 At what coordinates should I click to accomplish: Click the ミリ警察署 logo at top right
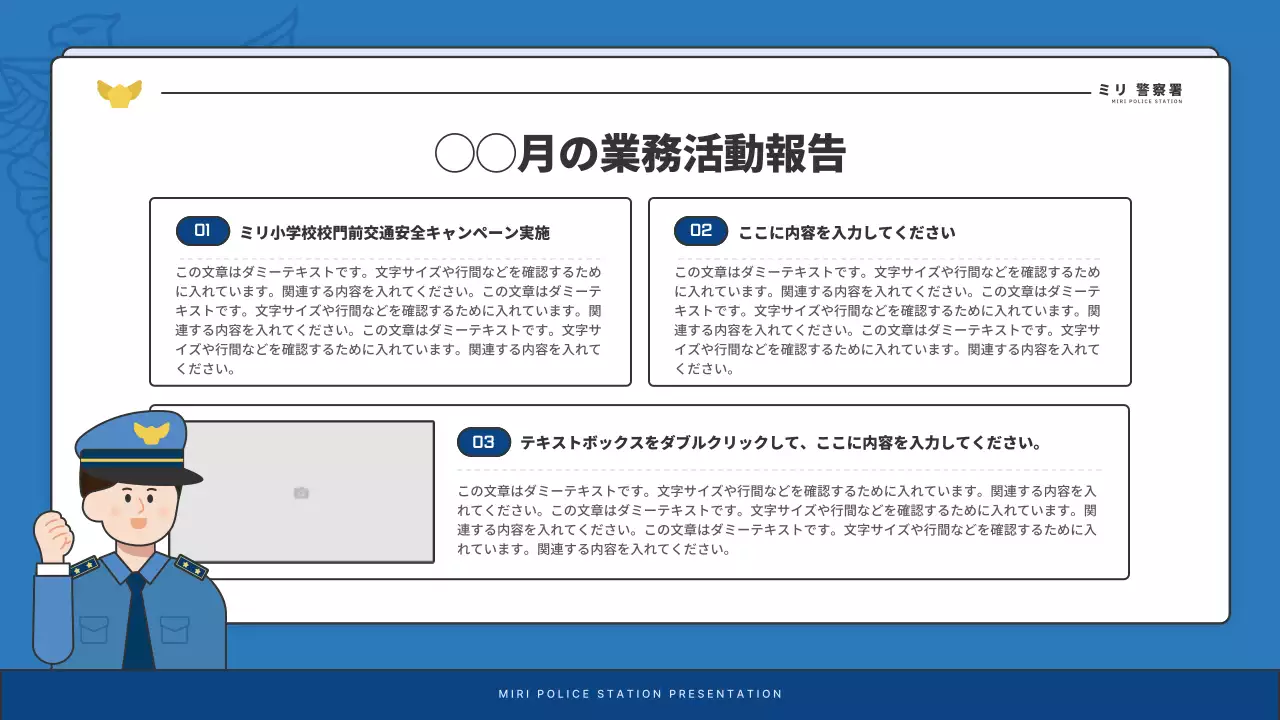pyautogui.click(x=1142, y=92)
